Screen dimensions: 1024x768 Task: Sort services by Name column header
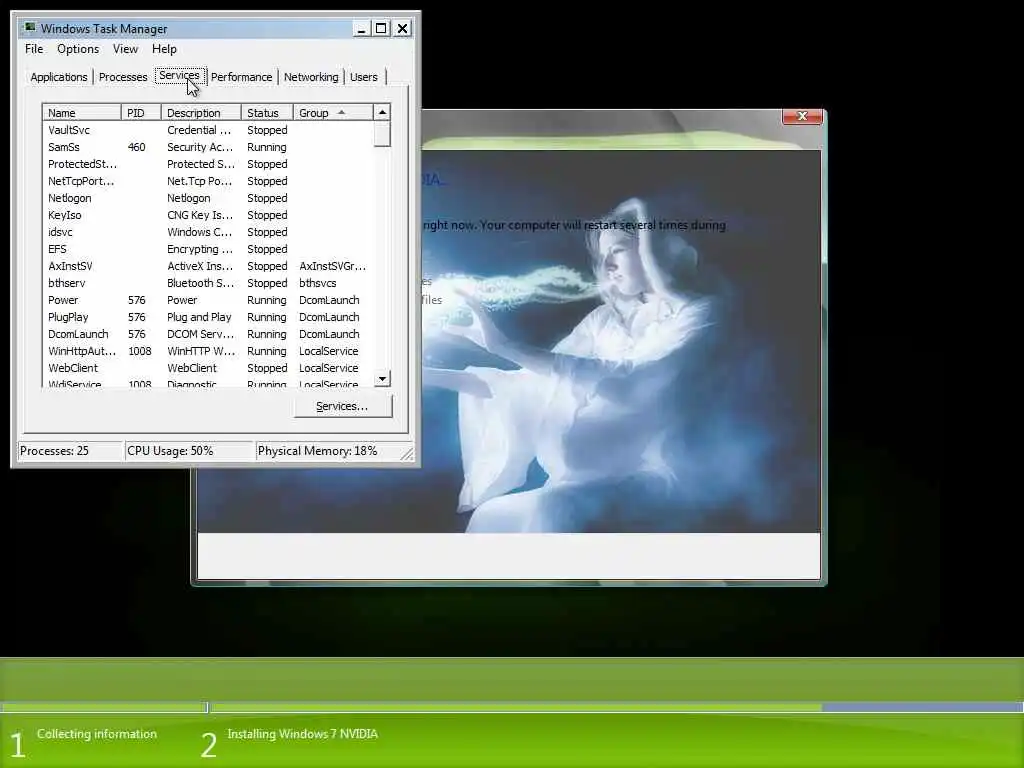click(x=82, y=112)
